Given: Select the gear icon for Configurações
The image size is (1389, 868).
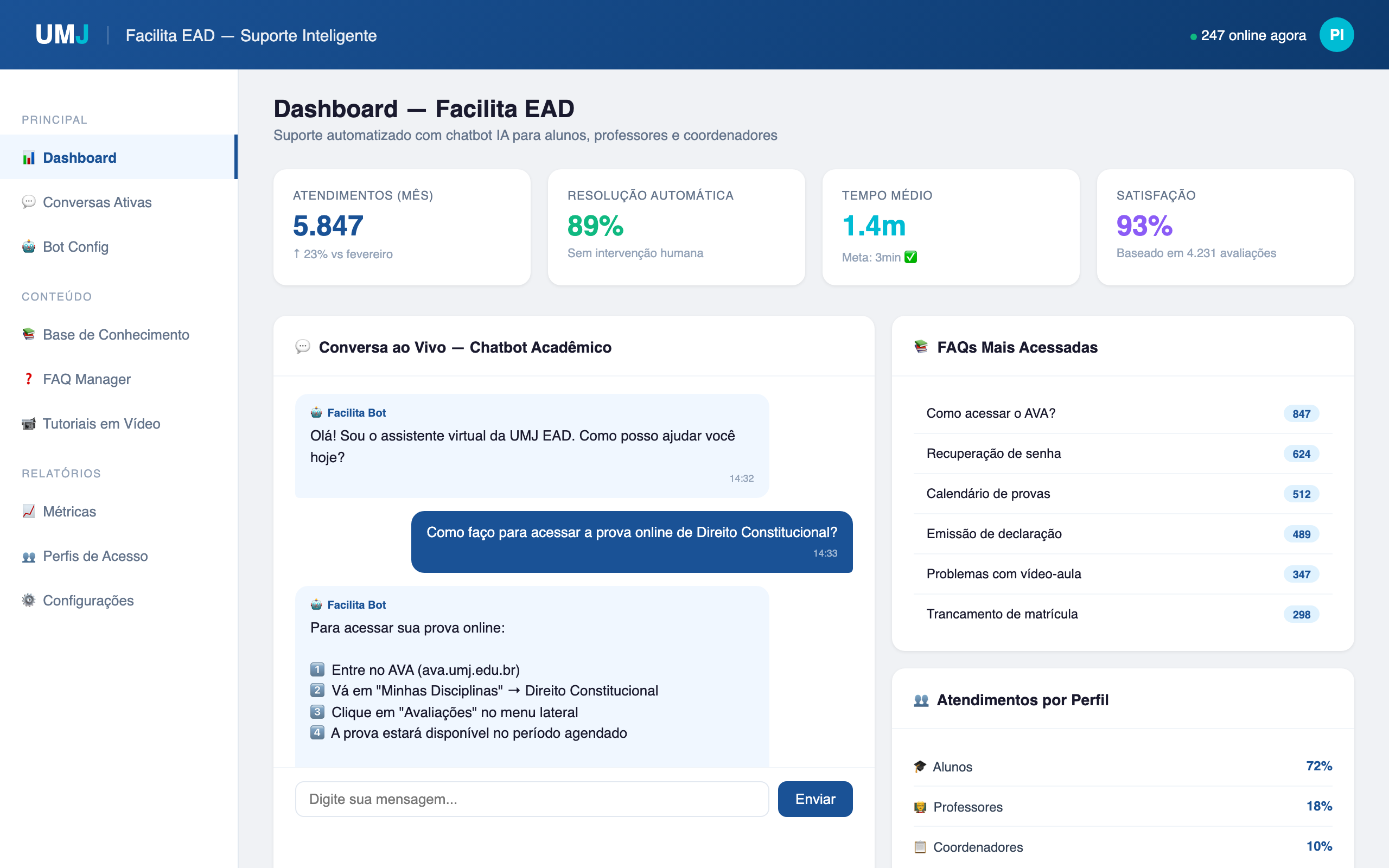Looking at the screenshot, I should coord(28,601).
